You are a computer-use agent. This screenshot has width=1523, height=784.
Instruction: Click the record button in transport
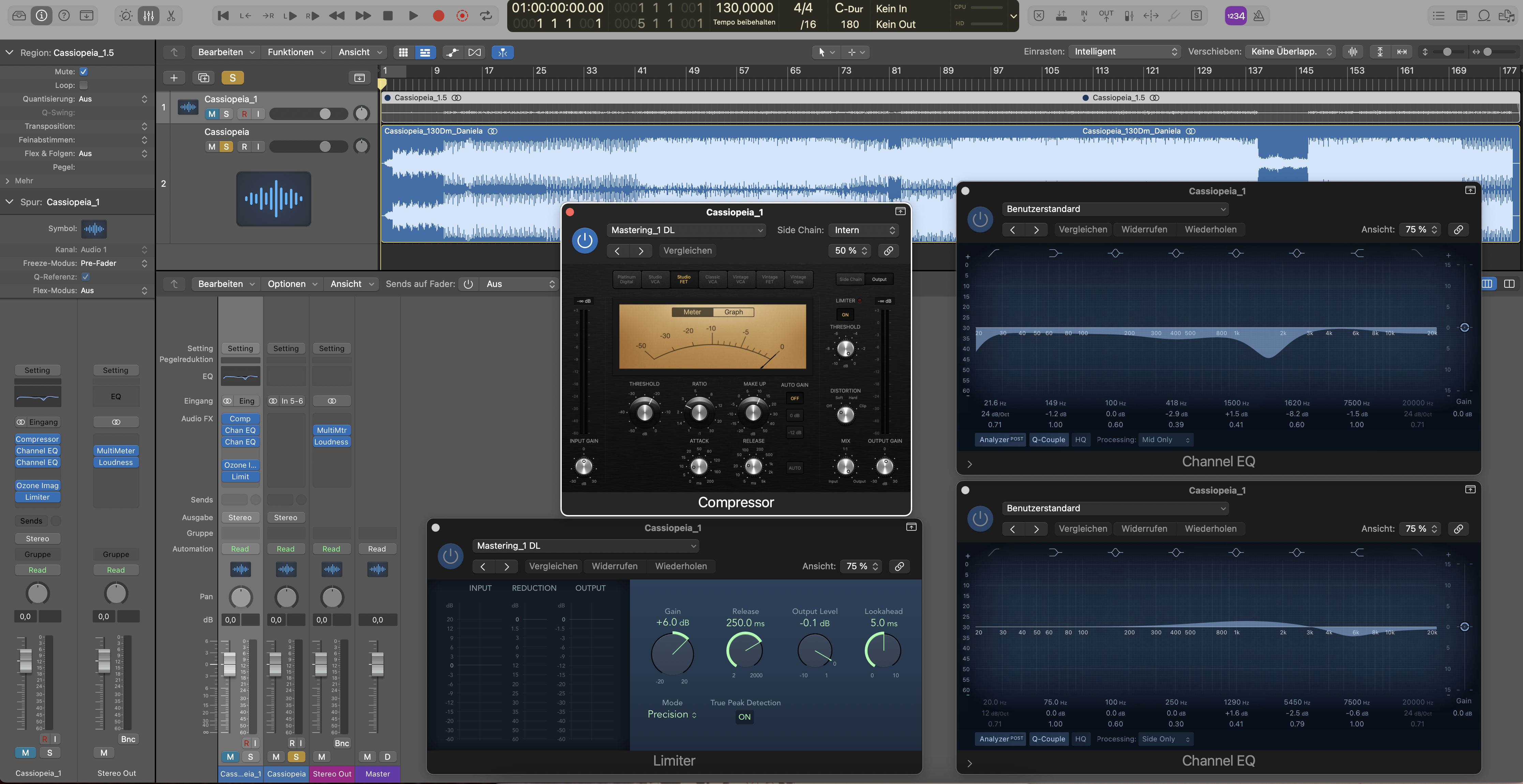pyautogui.click(x=438, y=16)
